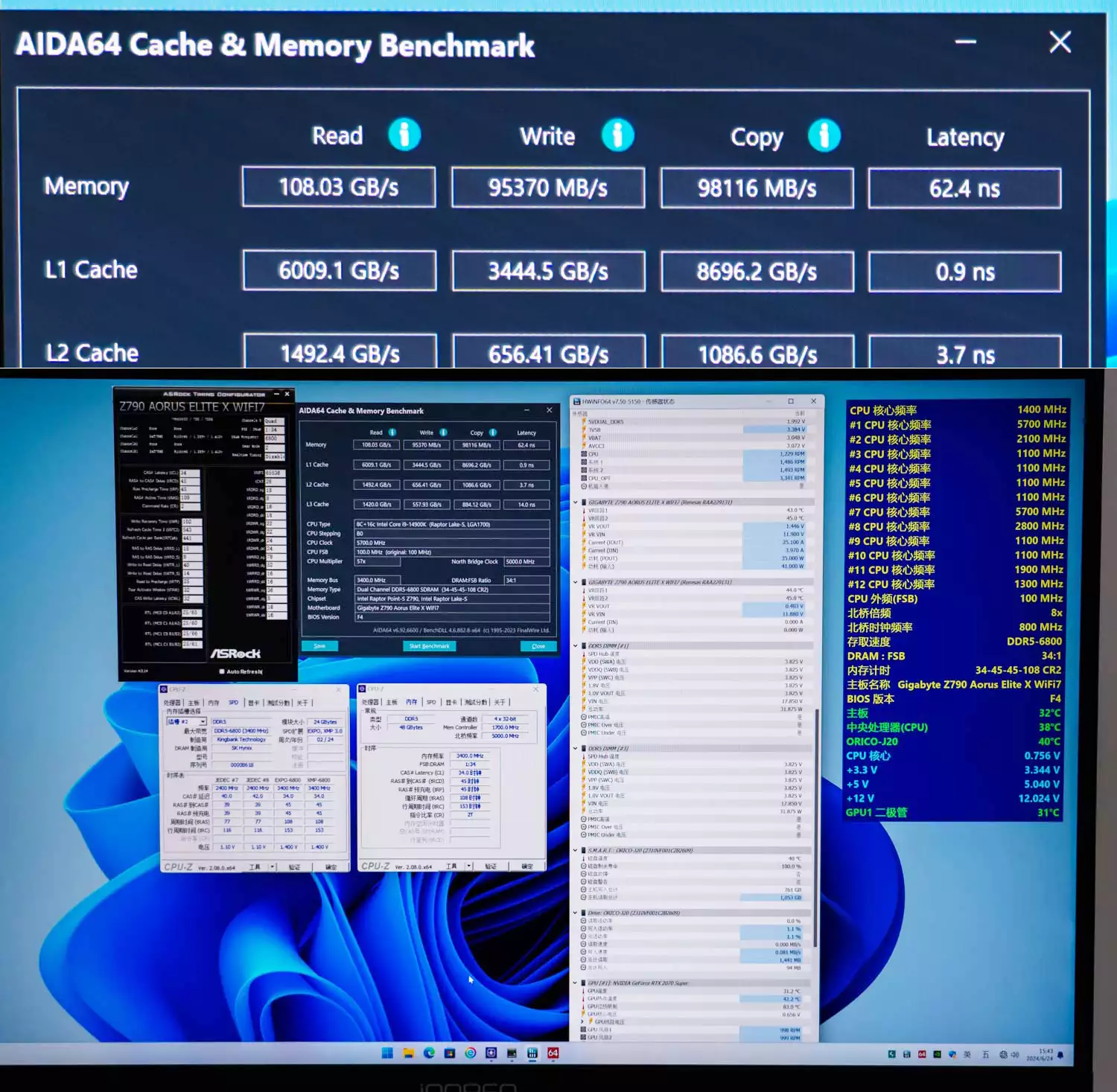This screenshot has height=1092, width=1117.
Task: Click 确定 in the memory CPU-Z window
Action: pos(527,866)
